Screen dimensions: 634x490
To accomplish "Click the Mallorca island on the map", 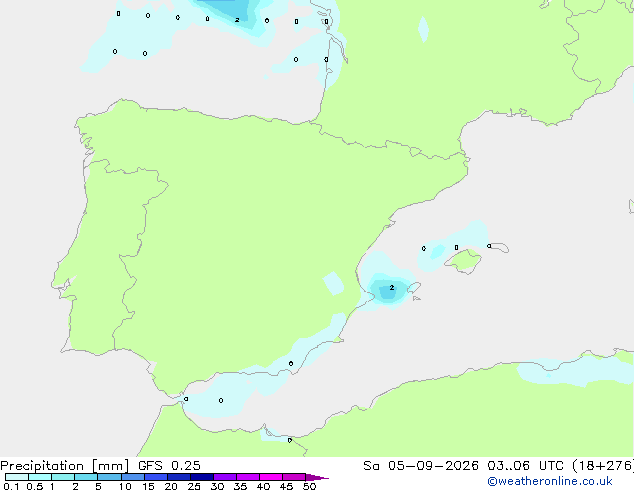I will click(463, 261).
